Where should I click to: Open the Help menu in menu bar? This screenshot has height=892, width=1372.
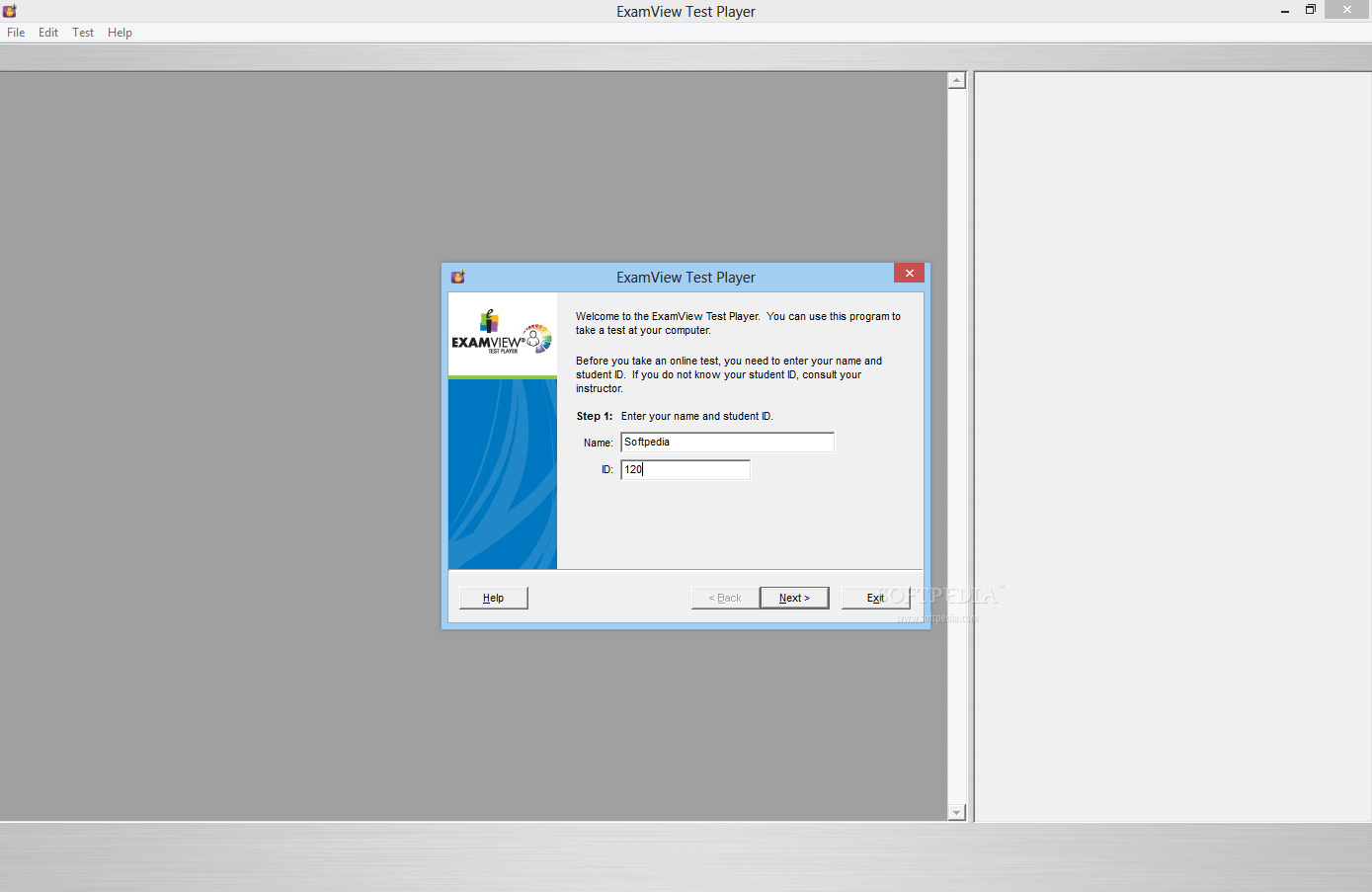pyautogui.click(x=120, y=33)
